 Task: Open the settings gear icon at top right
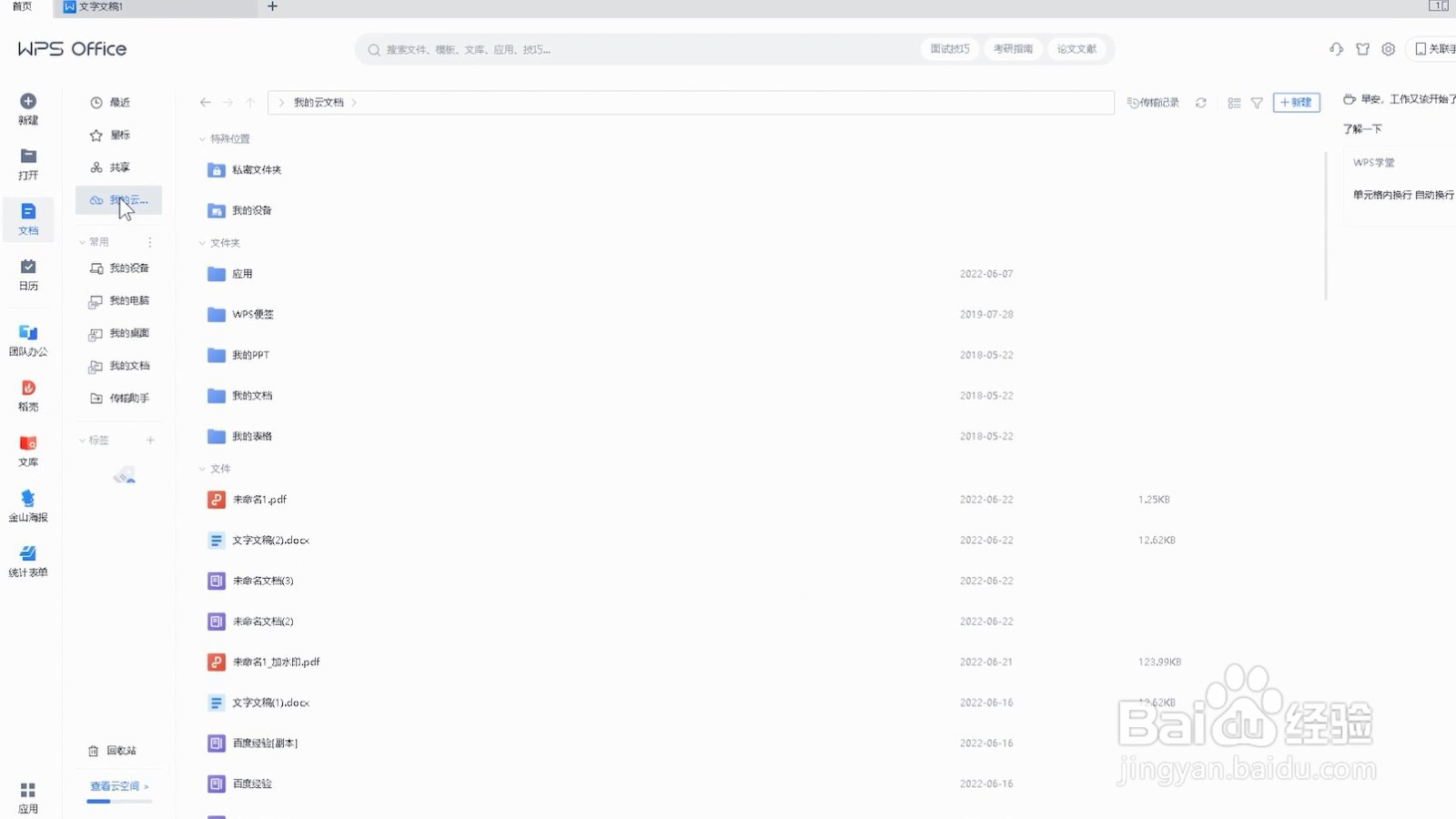(x=1388, y=49)
